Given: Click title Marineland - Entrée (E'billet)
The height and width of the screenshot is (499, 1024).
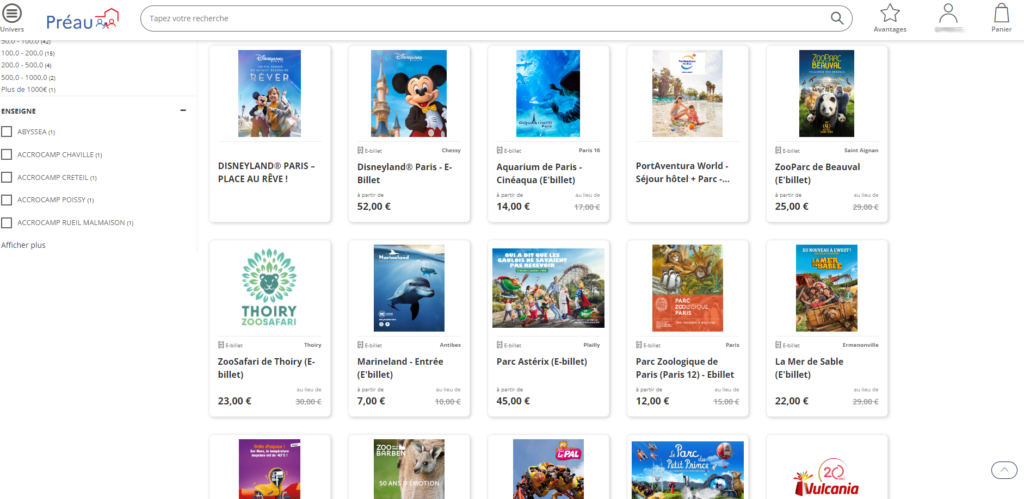Looking at the screenshot, I should point(400,368).
